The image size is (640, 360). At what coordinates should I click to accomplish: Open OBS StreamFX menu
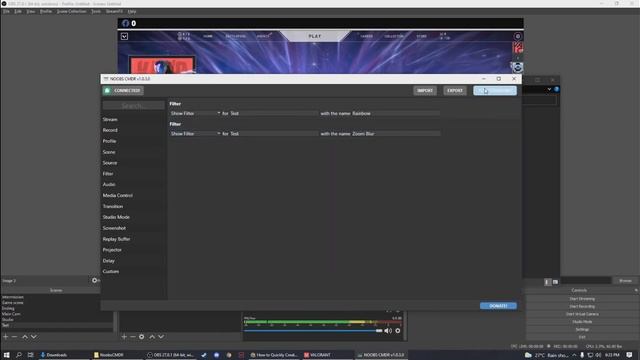[114, 11]
